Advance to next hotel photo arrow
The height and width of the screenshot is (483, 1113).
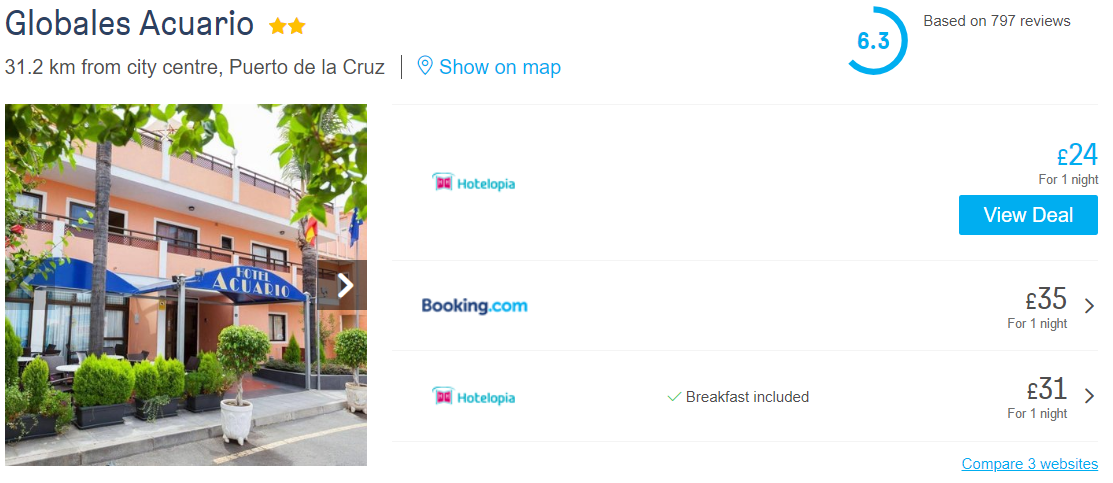tap(346, 286)
